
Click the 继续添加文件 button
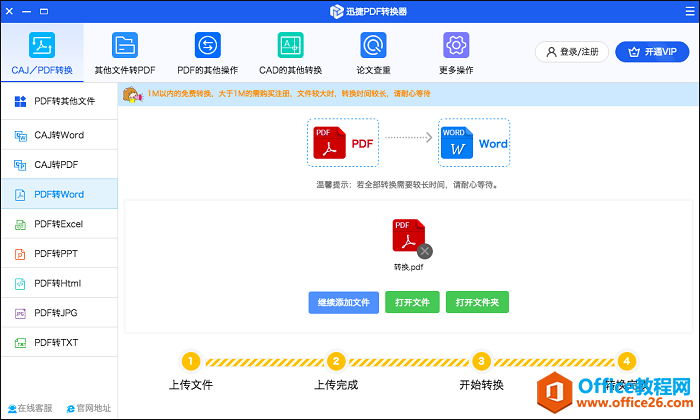343,302
